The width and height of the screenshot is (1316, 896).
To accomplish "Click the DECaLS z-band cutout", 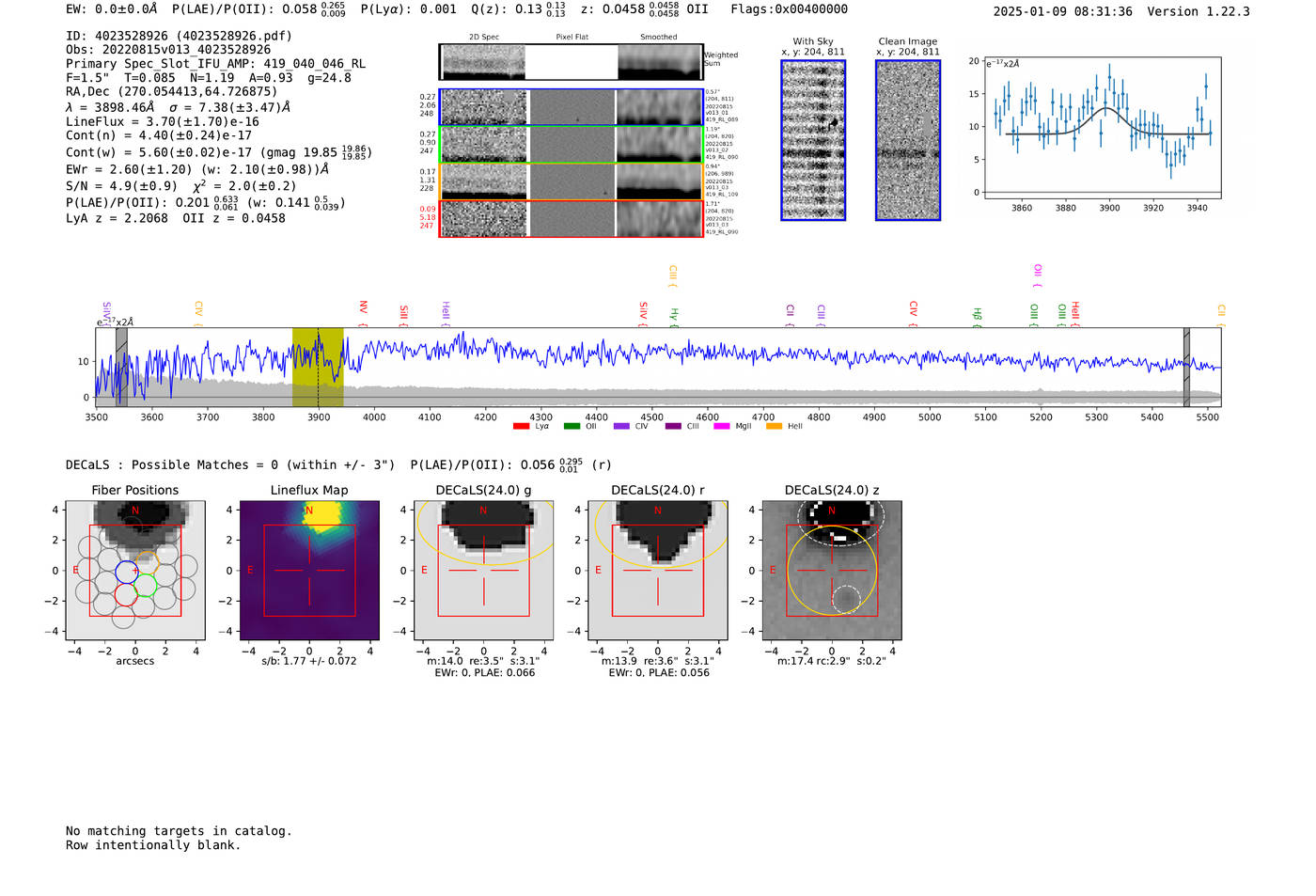I will [831, 571].
